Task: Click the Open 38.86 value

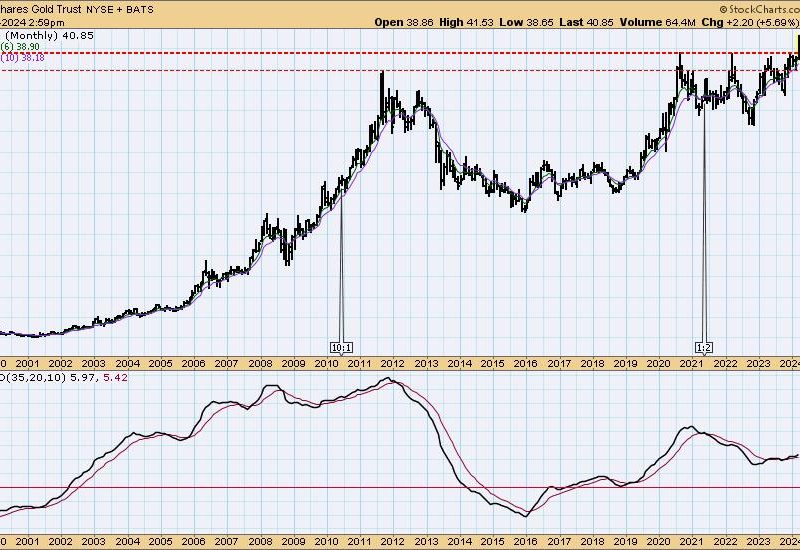Action: [x=403, y=22]
